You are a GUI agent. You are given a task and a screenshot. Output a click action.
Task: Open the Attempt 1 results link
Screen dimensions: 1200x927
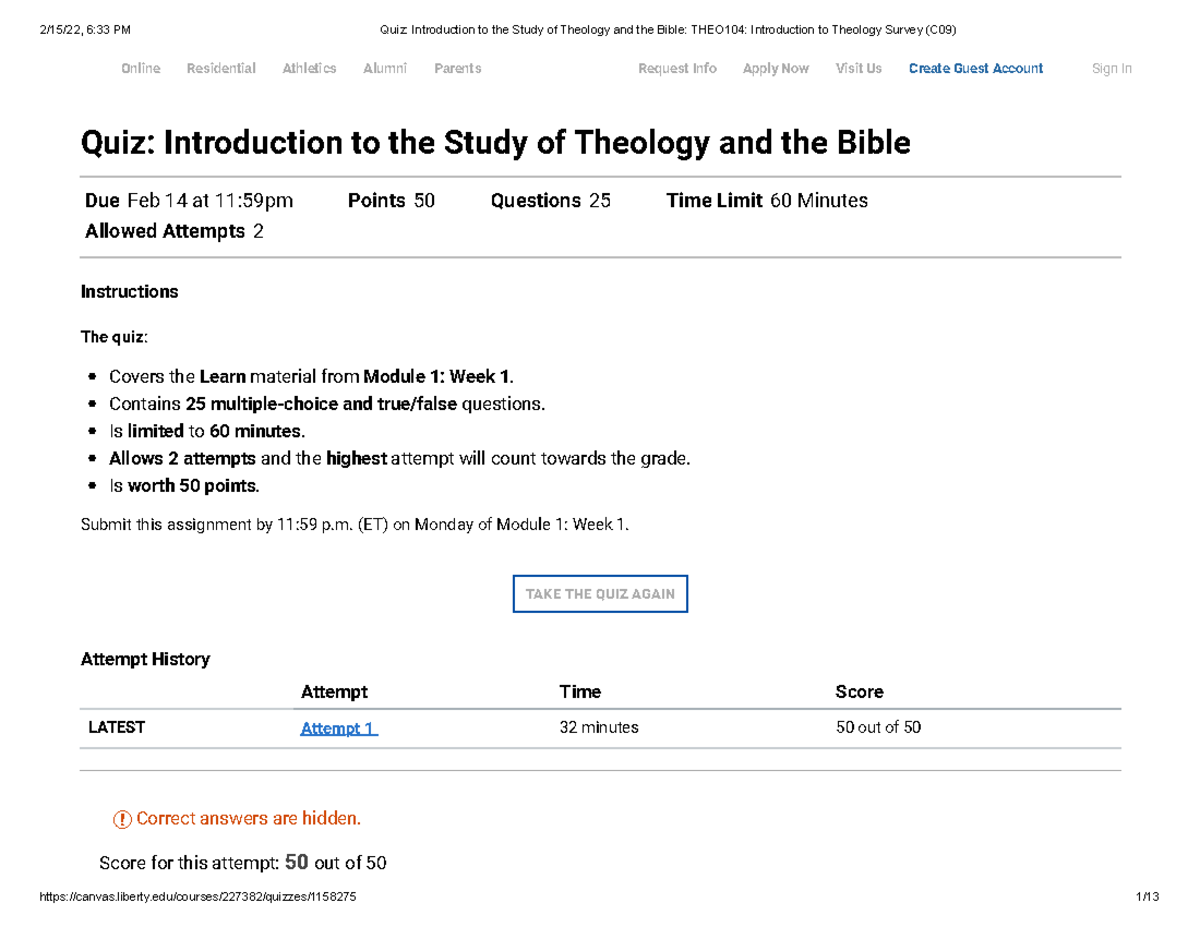click(x=336, y=728)
